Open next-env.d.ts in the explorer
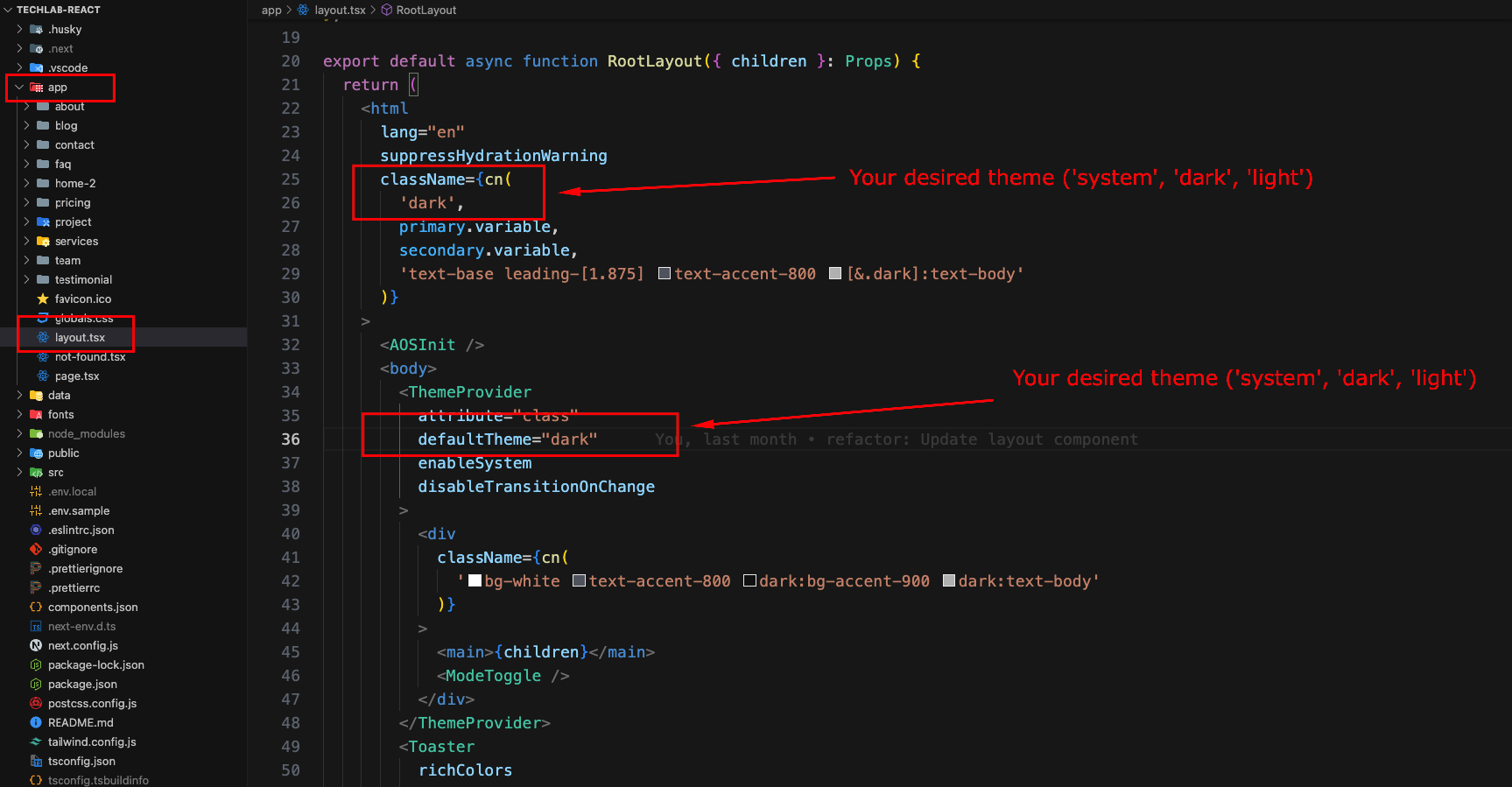1512x787 pixels. (81, 626)
